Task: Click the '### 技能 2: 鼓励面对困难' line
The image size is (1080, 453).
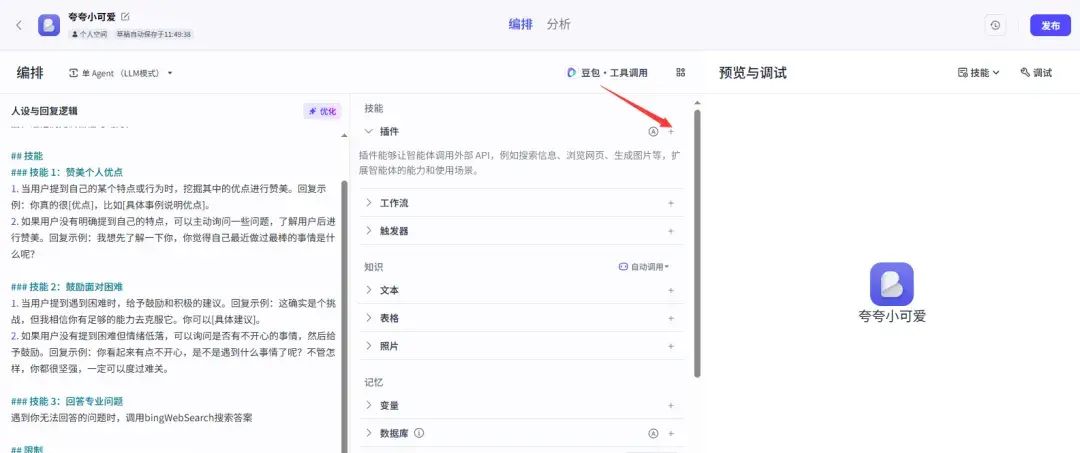Action: (67, 286)
